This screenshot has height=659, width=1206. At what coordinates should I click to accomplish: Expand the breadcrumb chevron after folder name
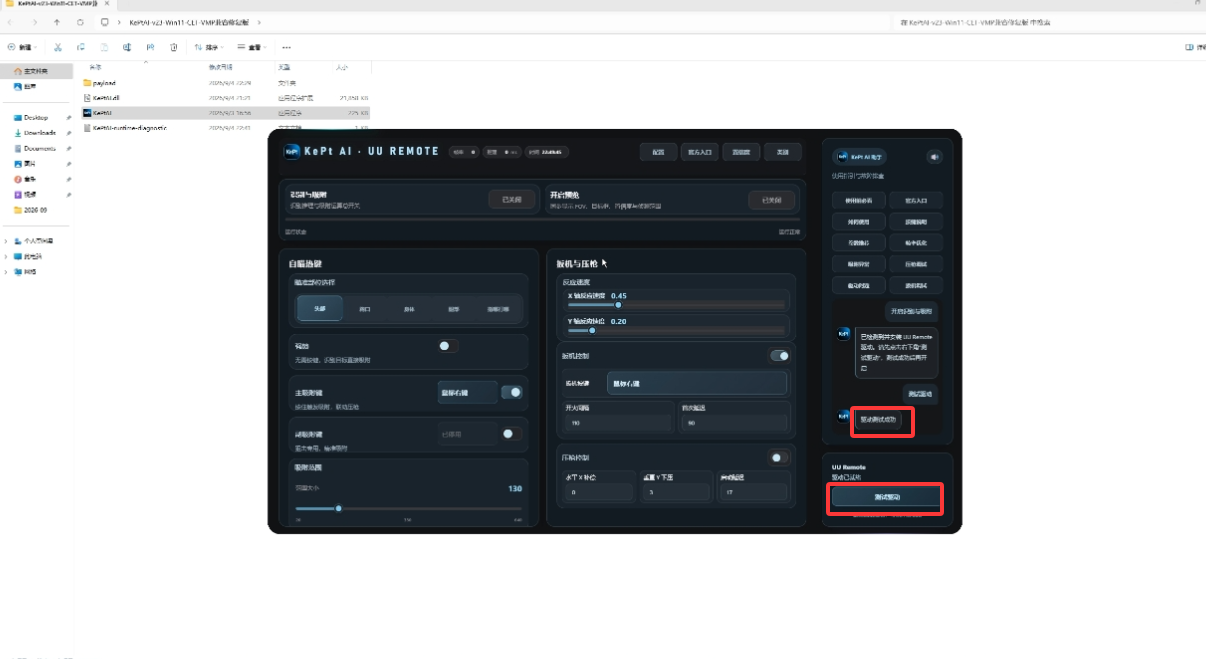[x=260, y=21]
